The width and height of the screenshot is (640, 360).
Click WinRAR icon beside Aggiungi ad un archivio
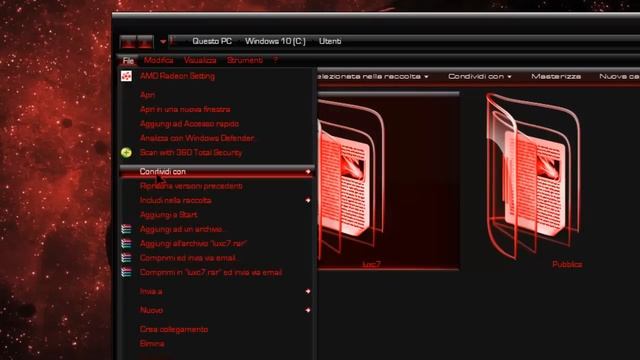pyautogui.click(x=126, y=229)
